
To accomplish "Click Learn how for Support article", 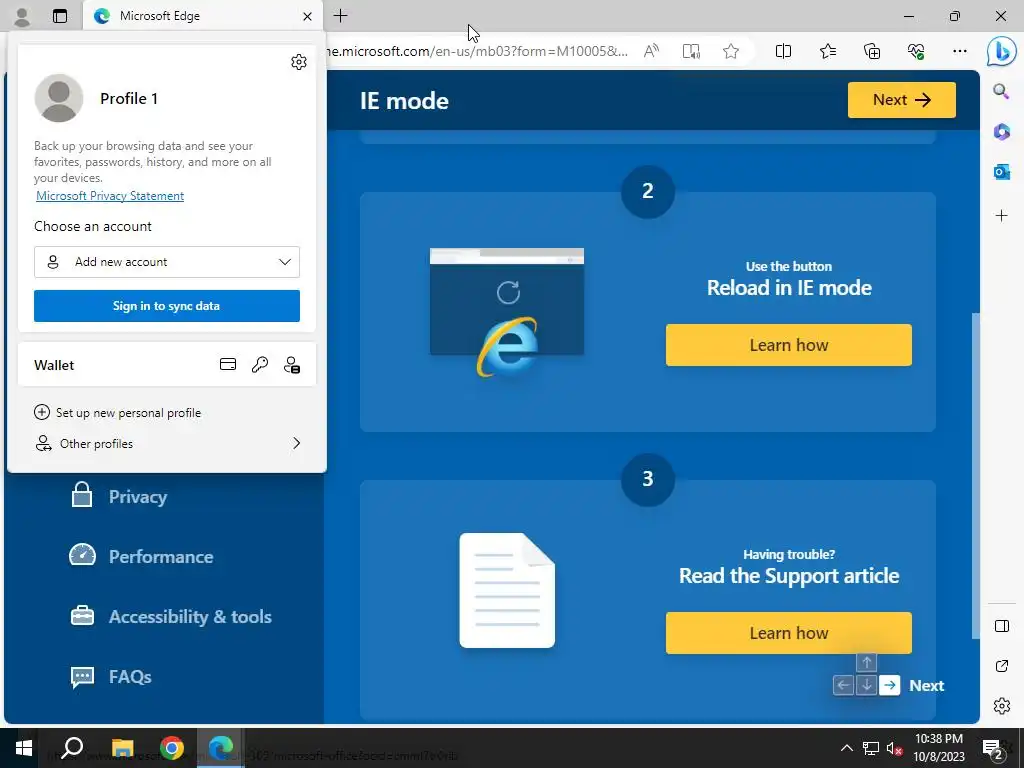I will click(788, 633).
